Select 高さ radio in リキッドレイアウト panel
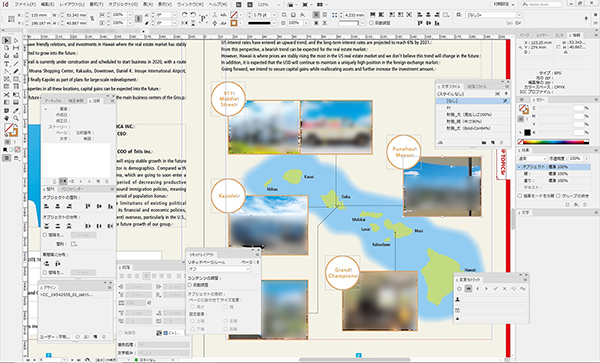 pyautogui.click(x=193, y=307)
